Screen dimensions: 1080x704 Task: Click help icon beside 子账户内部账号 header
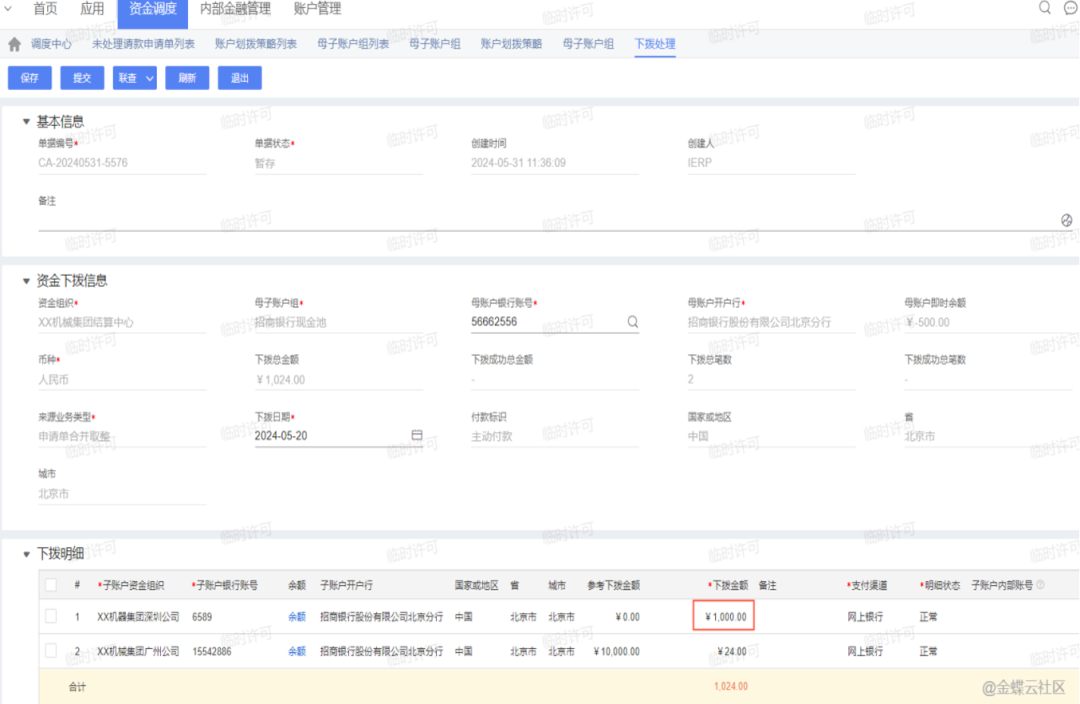coord(1041,585)
